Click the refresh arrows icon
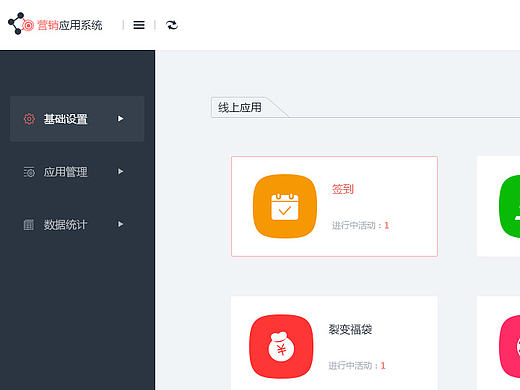The width and height of the screenshot is (520, 390). click(172, 25)
